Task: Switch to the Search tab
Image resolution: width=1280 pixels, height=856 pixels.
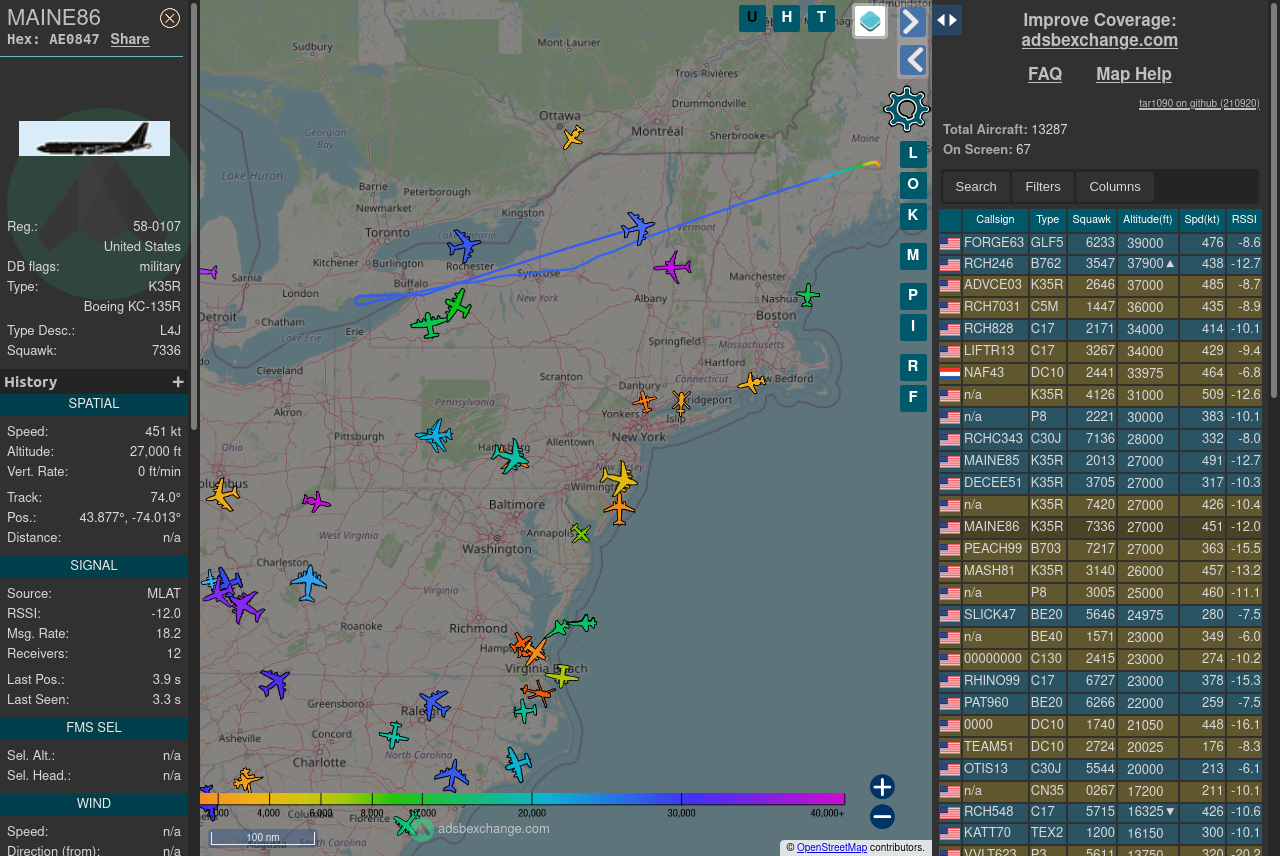Action: (x=976, y=187)
